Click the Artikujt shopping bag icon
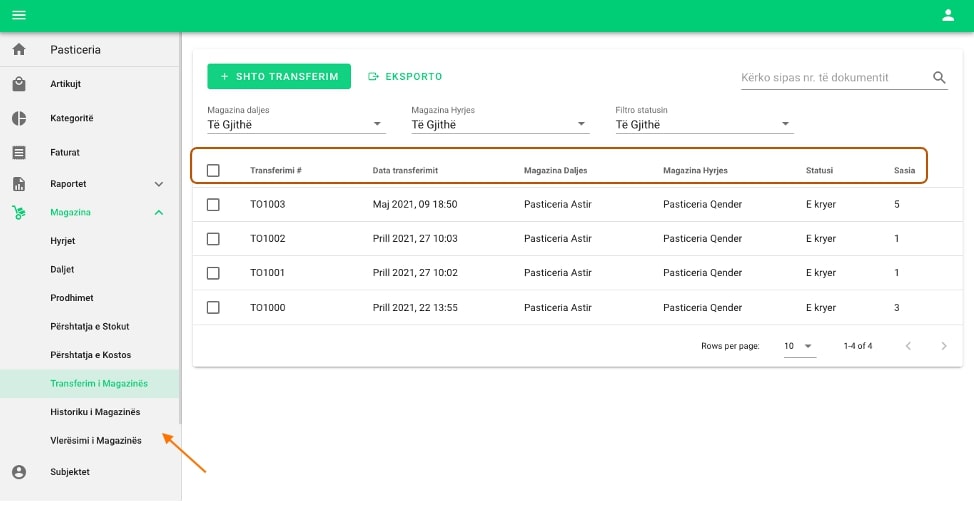The image size is (974, 528). pyautogui.click(x=18, y=84)
